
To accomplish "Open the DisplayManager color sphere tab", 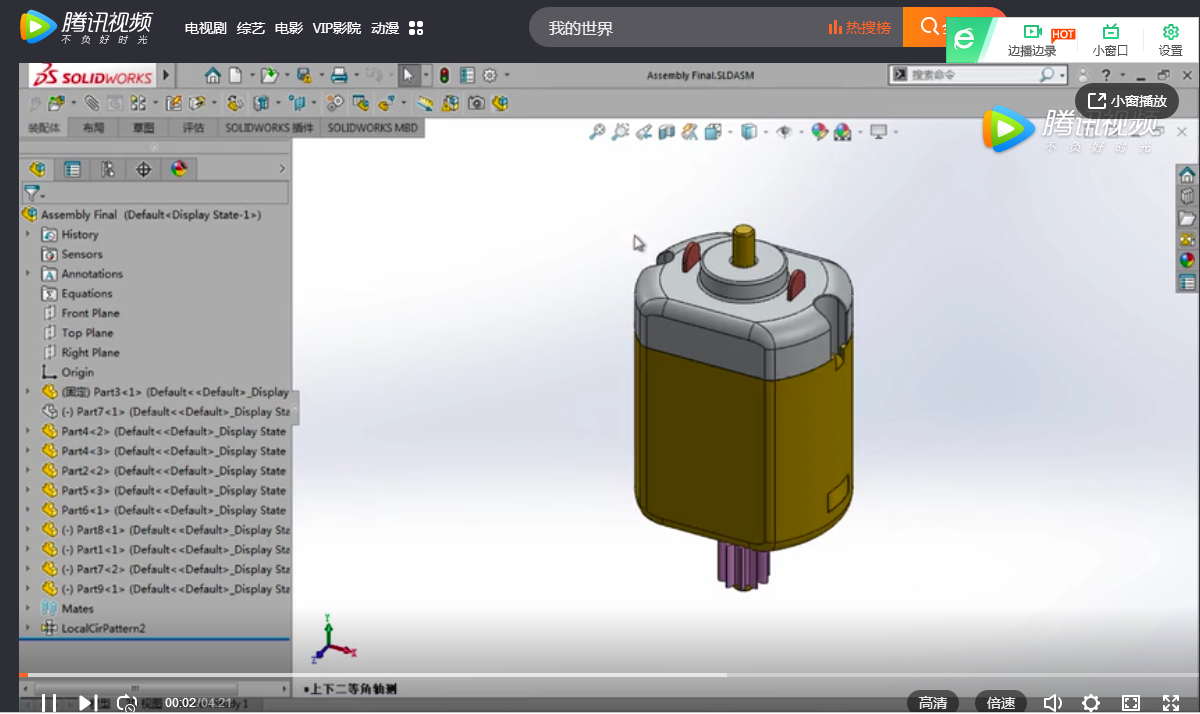I will (179, 169).
